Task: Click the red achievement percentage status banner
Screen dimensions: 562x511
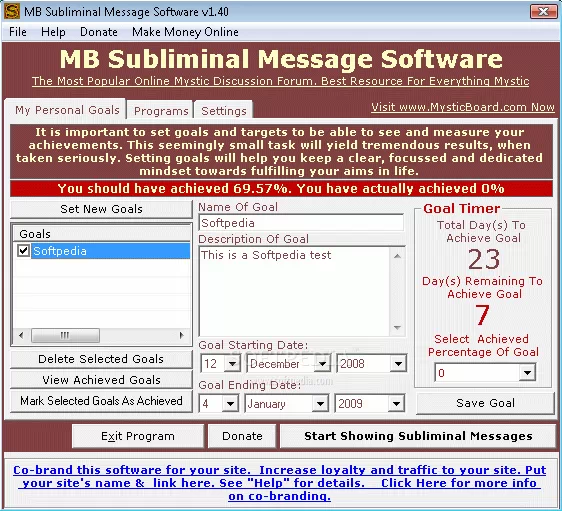Action: (281, 188)
